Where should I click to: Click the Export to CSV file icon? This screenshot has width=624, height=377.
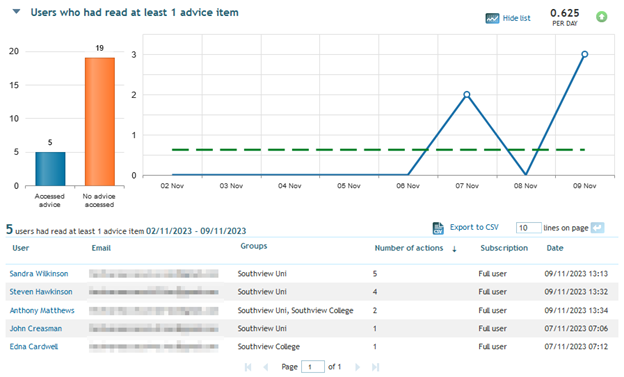click(438, 228)
